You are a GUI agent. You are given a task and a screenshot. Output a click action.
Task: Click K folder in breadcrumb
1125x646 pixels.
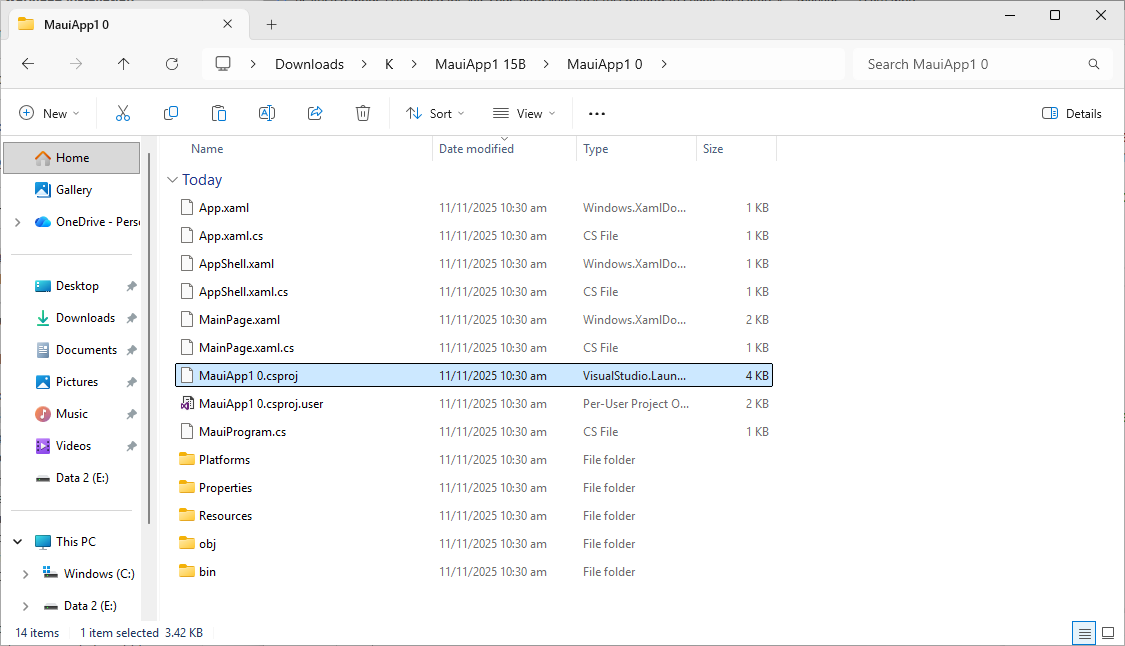(389, 64)
